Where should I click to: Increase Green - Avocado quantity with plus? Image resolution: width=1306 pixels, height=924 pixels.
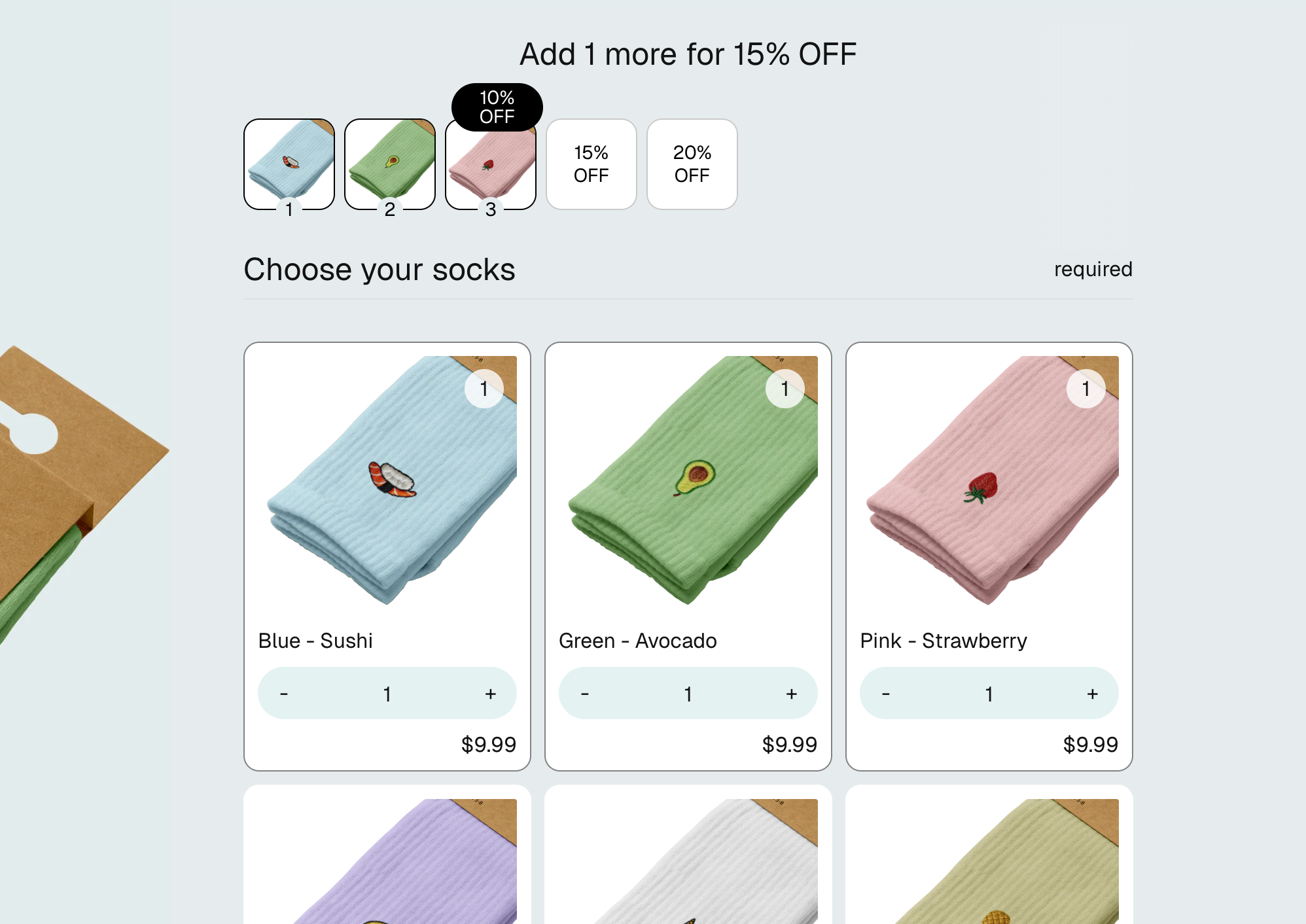pos(791,694)
